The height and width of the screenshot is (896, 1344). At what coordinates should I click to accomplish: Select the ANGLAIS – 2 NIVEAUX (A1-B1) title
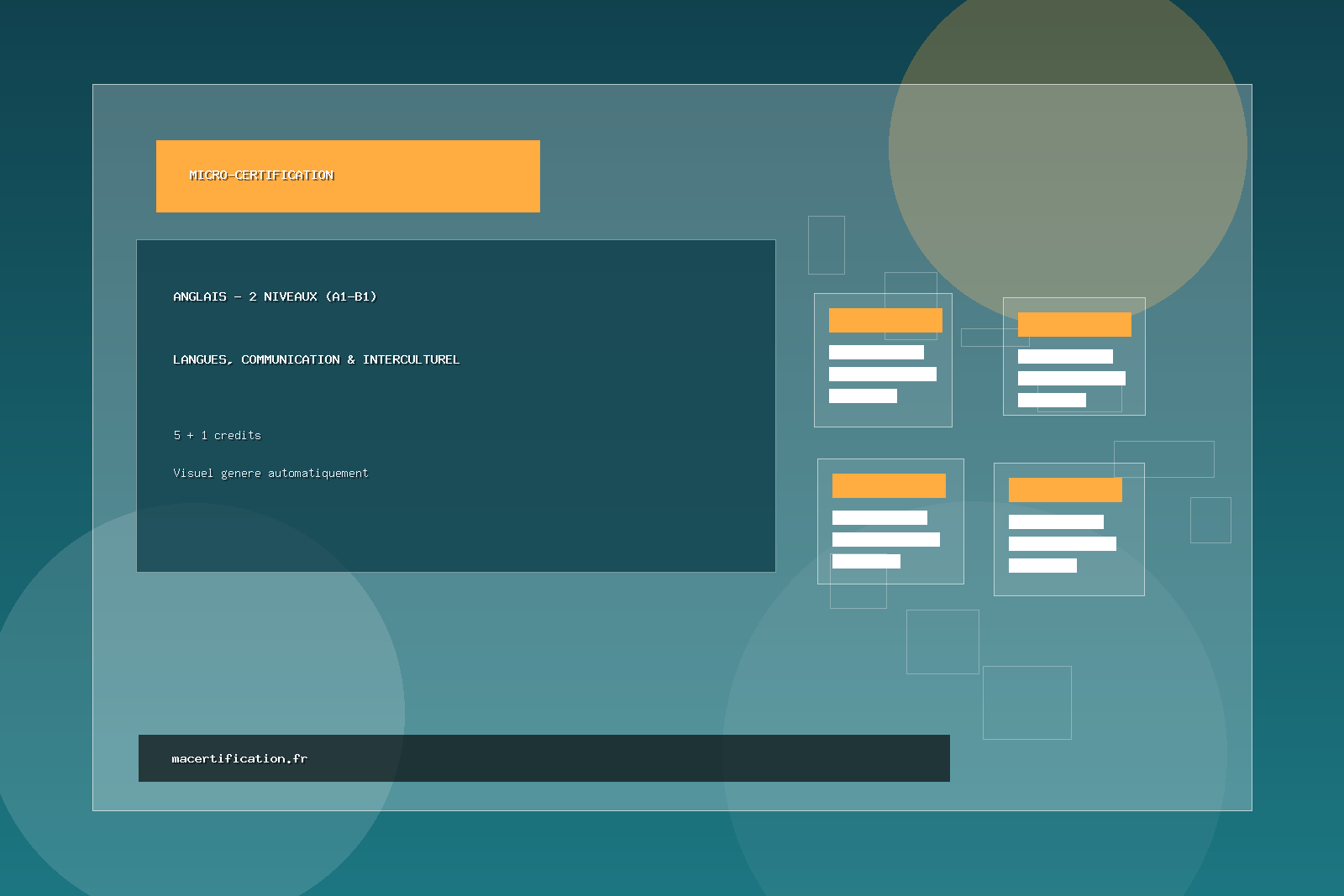click(x=275, y=296)
